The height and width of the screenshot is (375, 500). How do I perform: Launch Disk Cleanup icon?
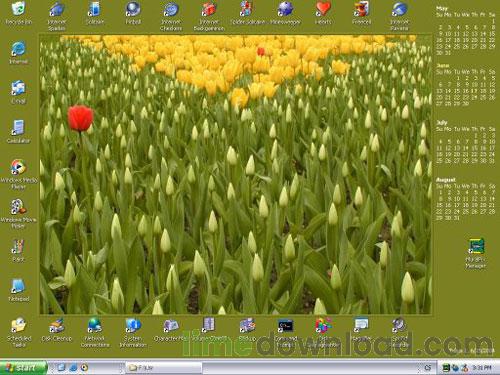(57, 329)
